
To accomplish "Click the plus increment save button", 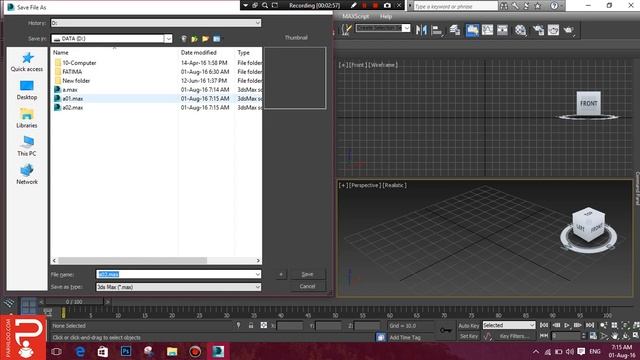I will [x=281, y=274].
